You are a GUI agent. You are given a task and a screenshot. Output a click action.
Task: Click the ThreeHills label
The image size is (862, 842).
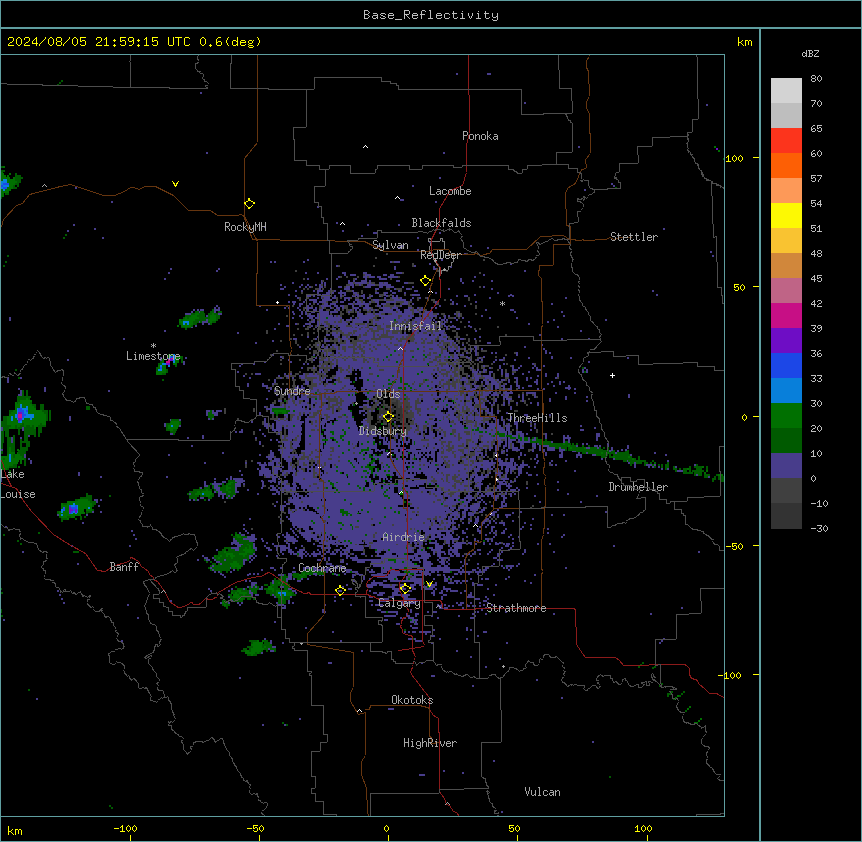coord(537,418)
